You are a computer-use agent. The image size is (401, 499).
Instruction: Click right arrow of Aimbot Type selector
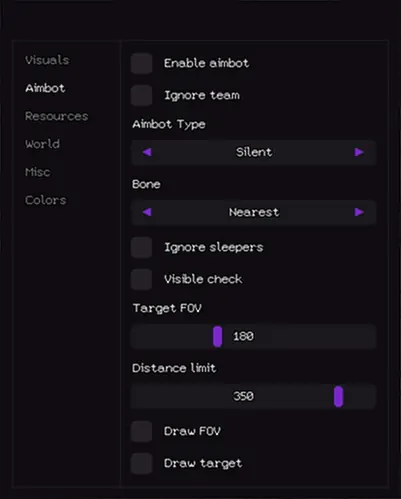359,152
